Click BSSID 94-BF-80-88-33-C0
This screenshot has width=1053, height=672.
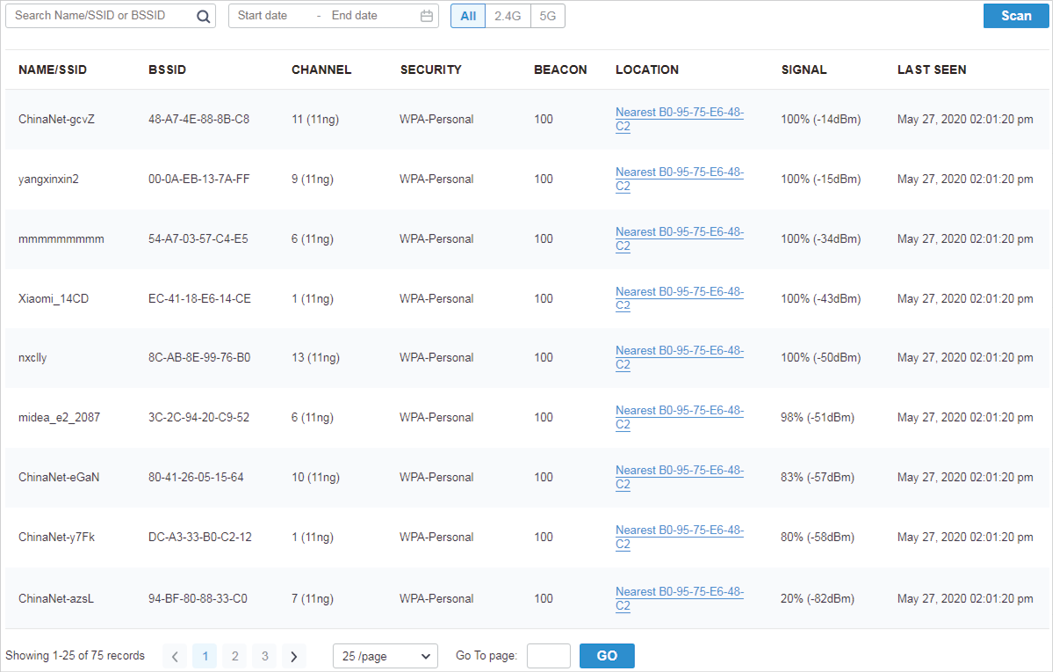[x=198, y=599]
